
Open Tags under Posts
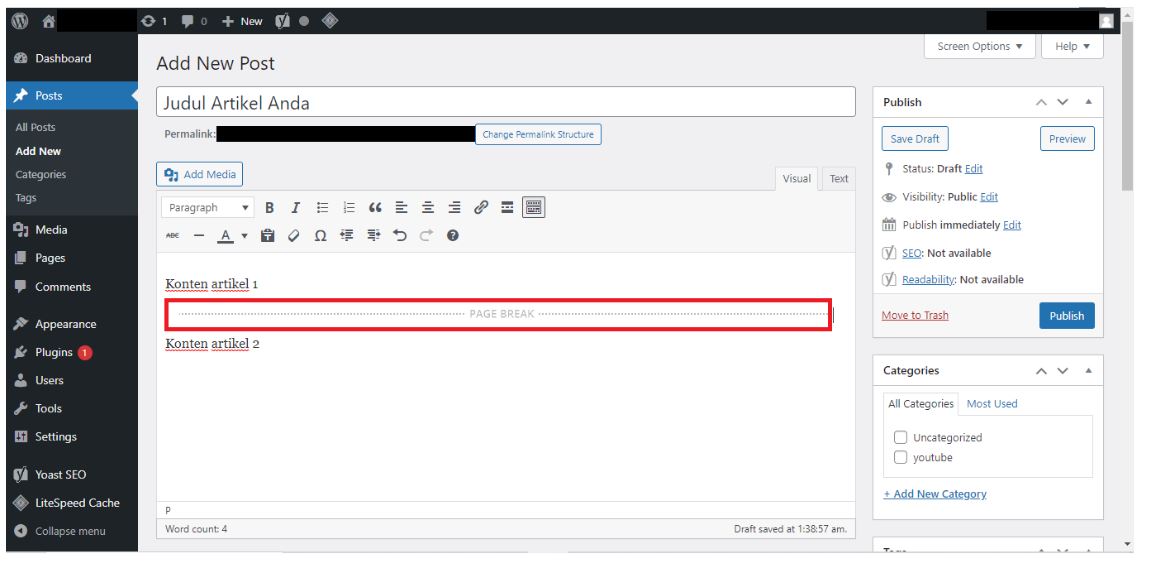tap(26, 198)
